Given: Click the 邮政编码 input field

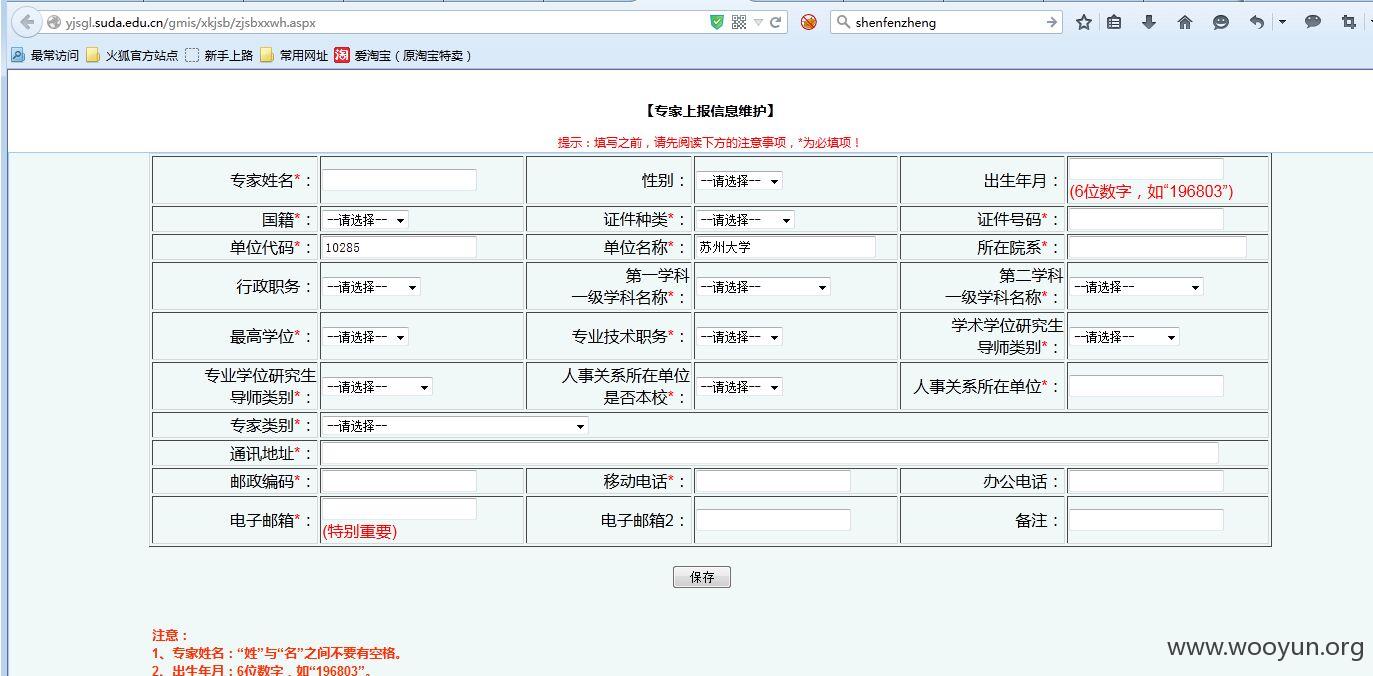Looking at the screenshot, I should pyautogui.click(x=399, y=481).
